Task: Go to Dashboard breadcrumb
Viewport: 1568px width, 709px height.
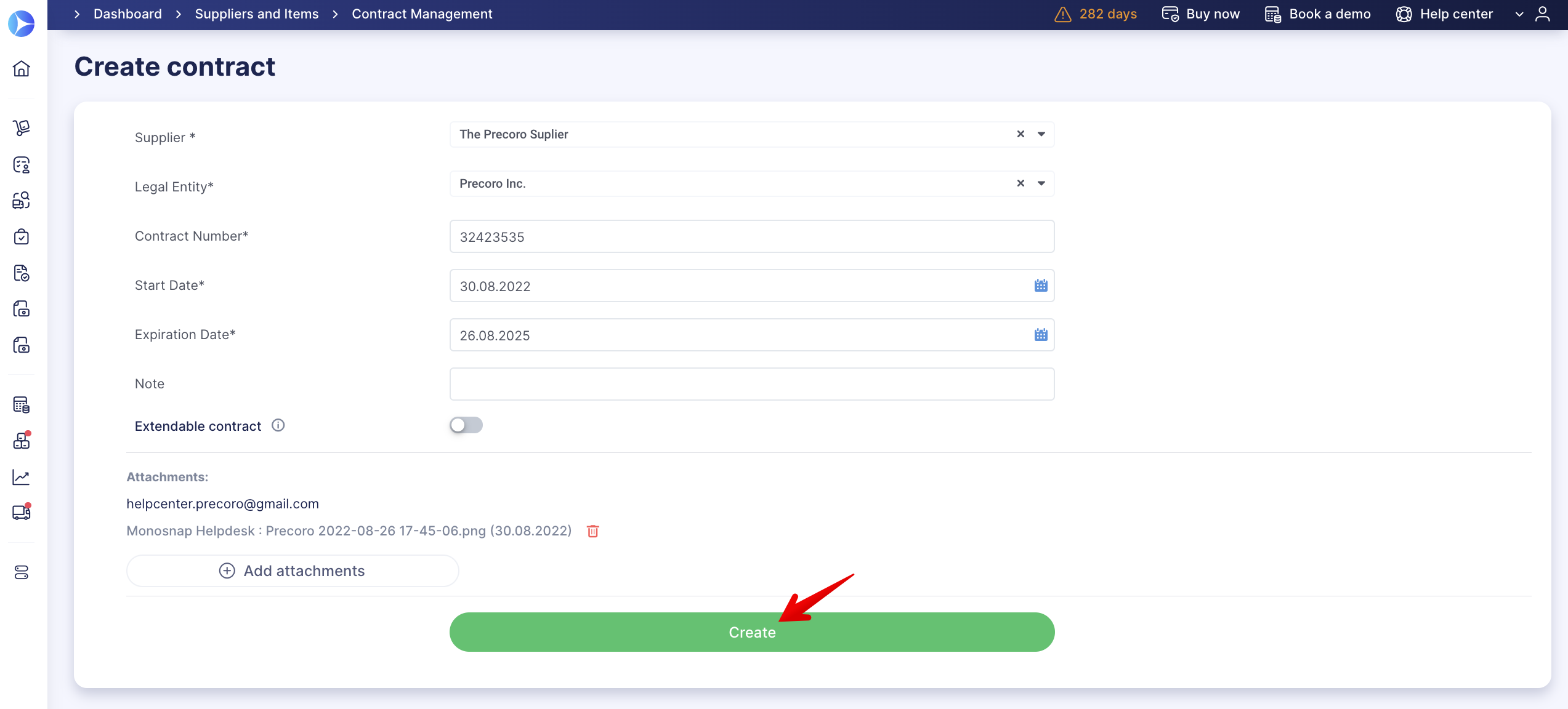Action: tap(127, 14)
